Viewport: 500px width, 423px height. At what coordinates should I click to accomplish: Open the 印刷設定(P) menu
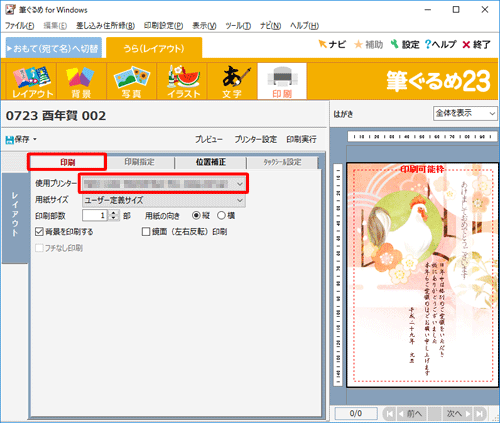163,26
